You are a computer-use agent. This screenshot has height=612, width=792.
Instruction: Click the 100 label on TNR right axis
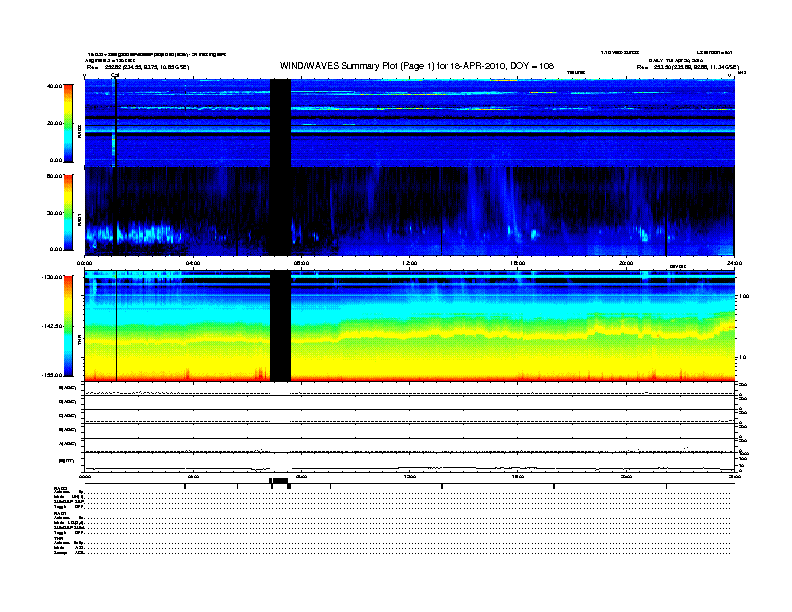click(744, 296)
